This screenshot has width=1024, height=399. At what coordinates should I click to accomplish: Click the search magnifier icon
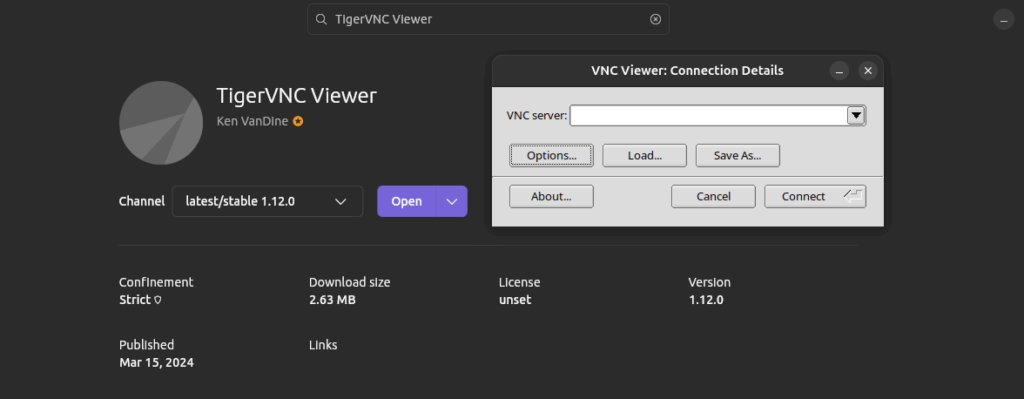point(321,20)
